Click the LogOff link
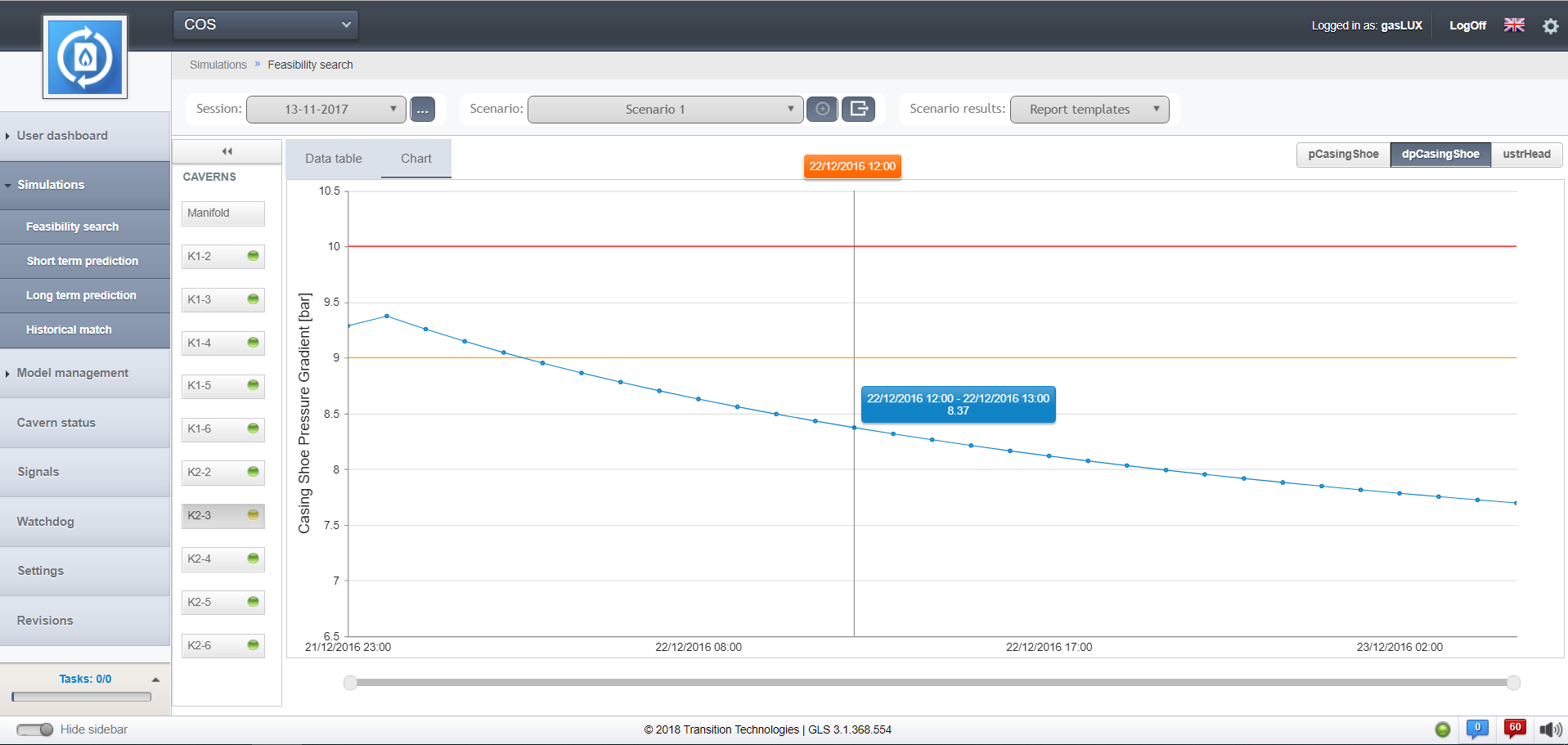This screenshot has width=1568, height=745. [1467, 25]
